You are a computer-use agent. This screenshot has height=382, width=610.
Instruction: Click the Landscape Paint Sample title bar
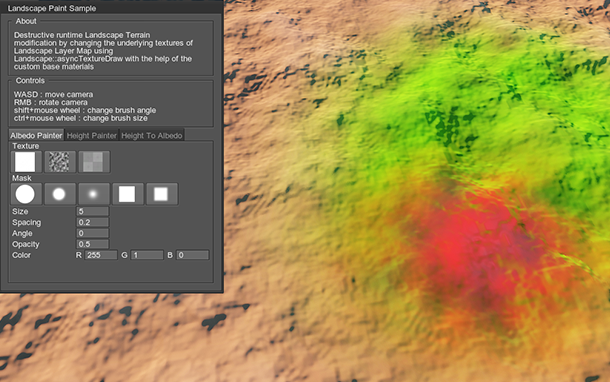click(x=112, y=8)
